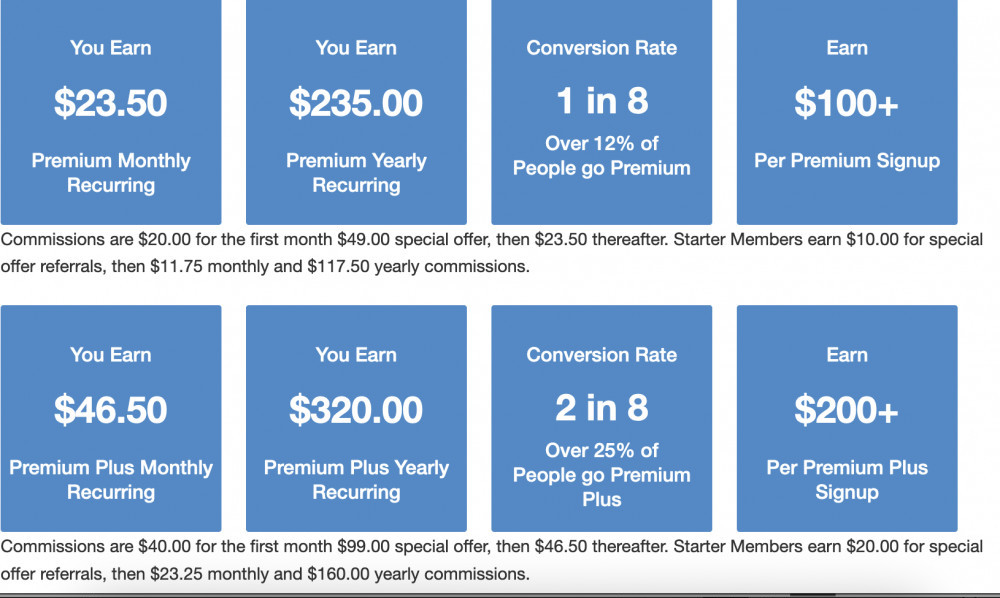Image resolution: width=1000 pixels, height=598 pixels.
Task: Select the Premium Plus Monthly Recurring label
Action: coord(111,480)
